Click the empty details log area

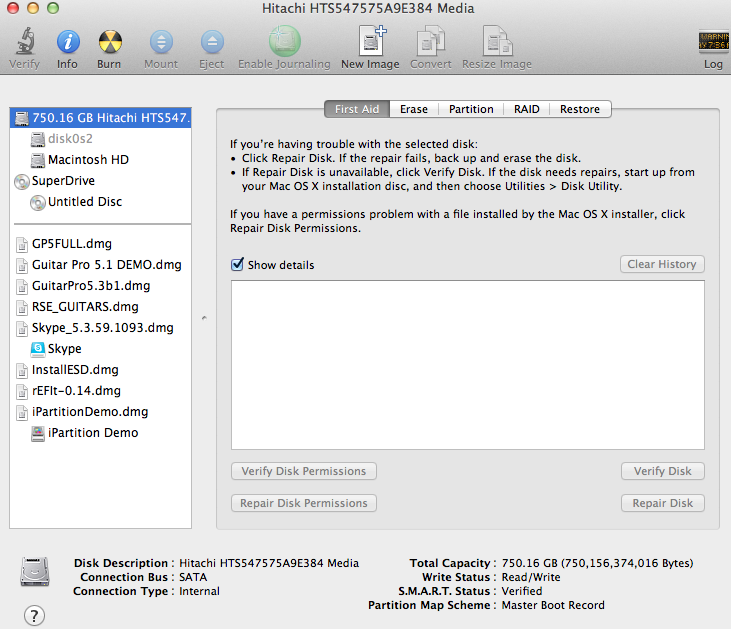click(x=468, y=365)
